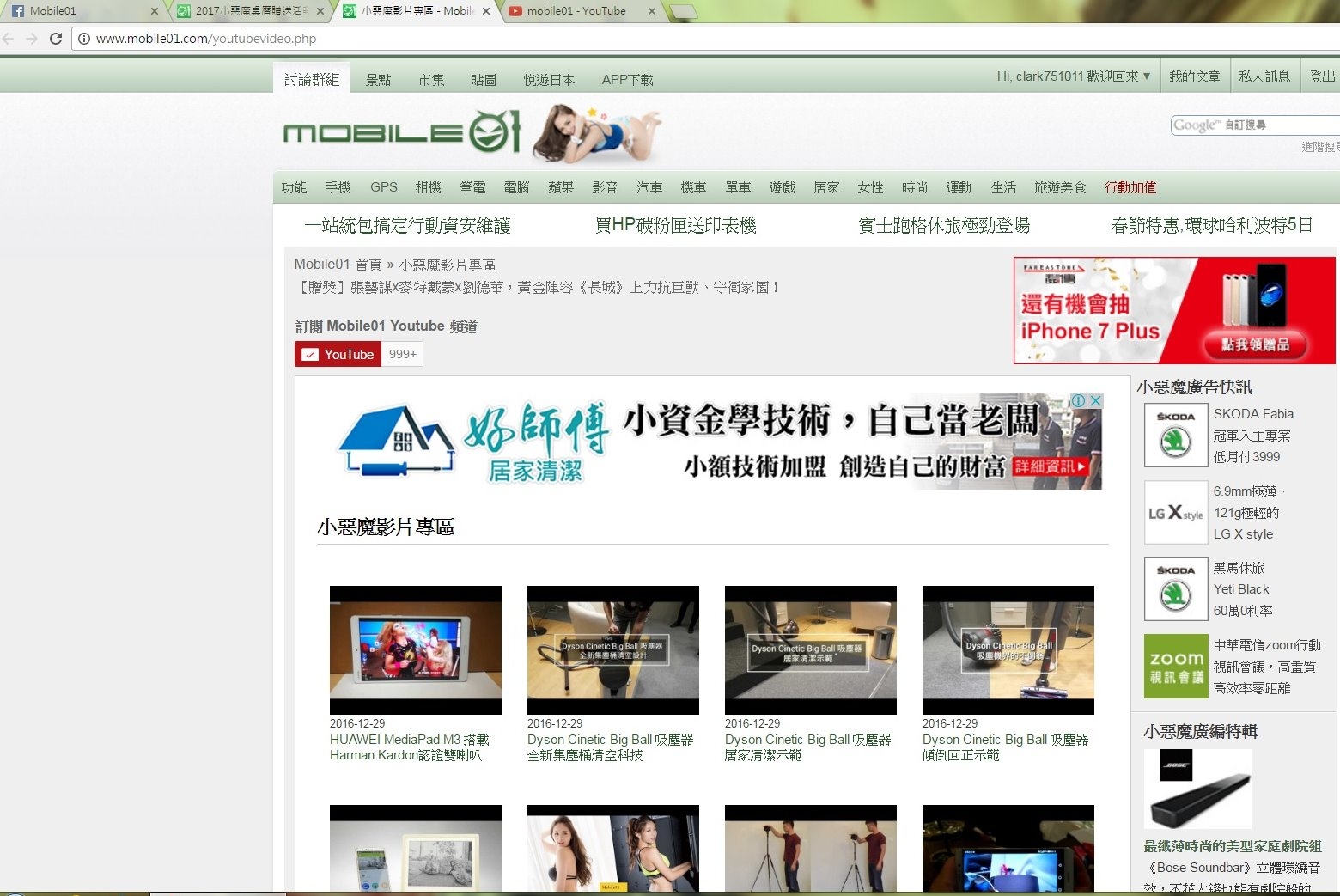1340x896 pixels.
Task: Click the Bose soundbar product image
Action: (x=1197, y=789)
